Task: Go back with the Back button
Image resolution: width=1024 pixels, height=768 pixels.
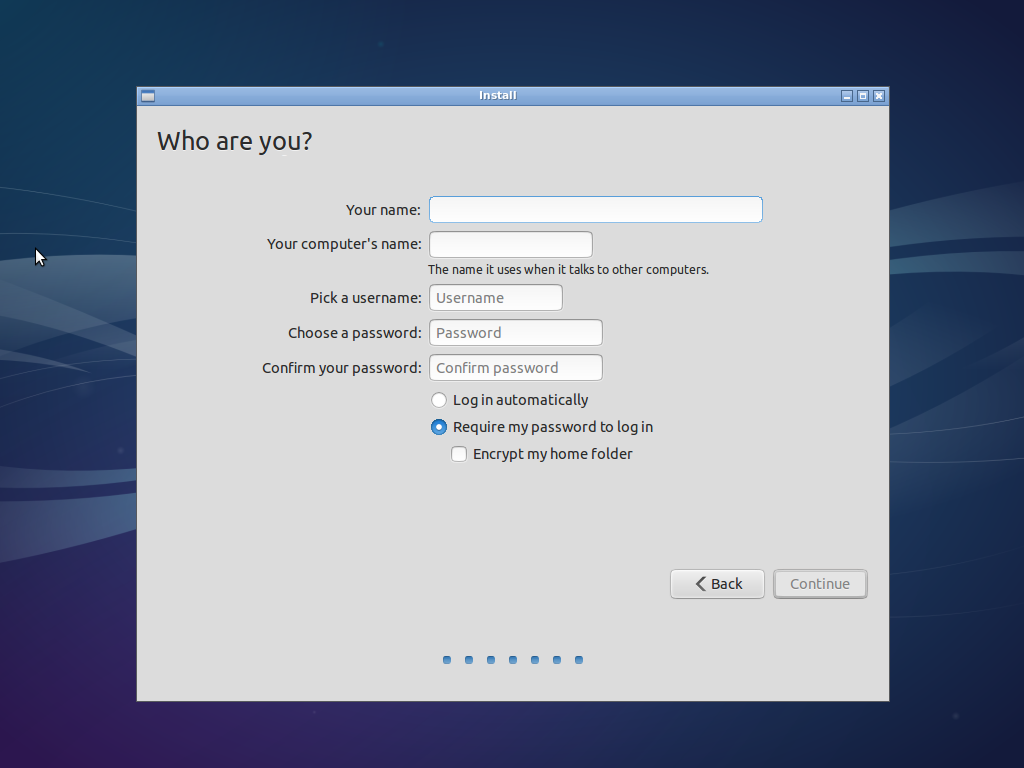Action: click(x=717, y=584)
